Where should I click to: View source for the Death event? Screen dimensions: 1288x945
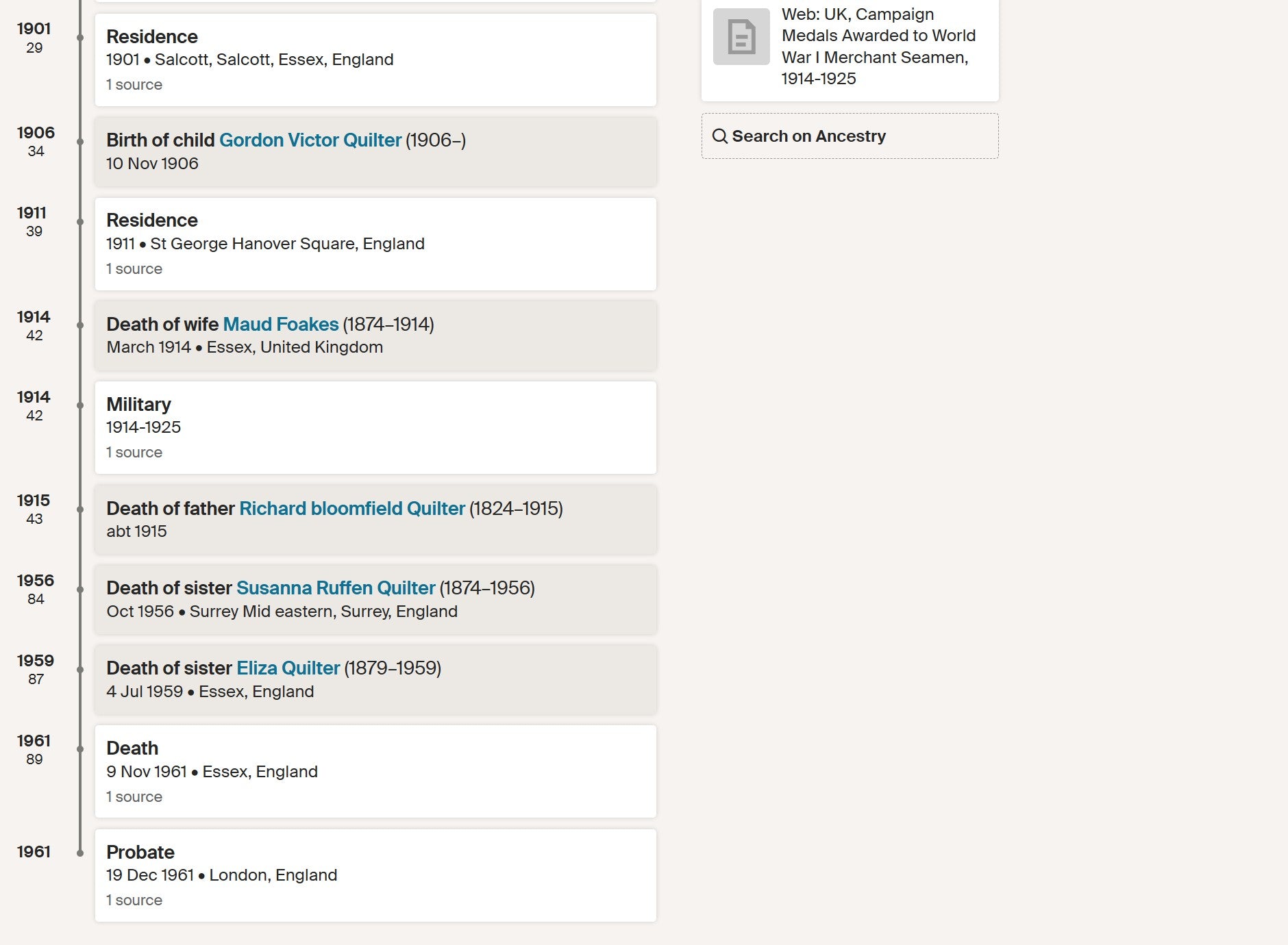coord(134,797)
